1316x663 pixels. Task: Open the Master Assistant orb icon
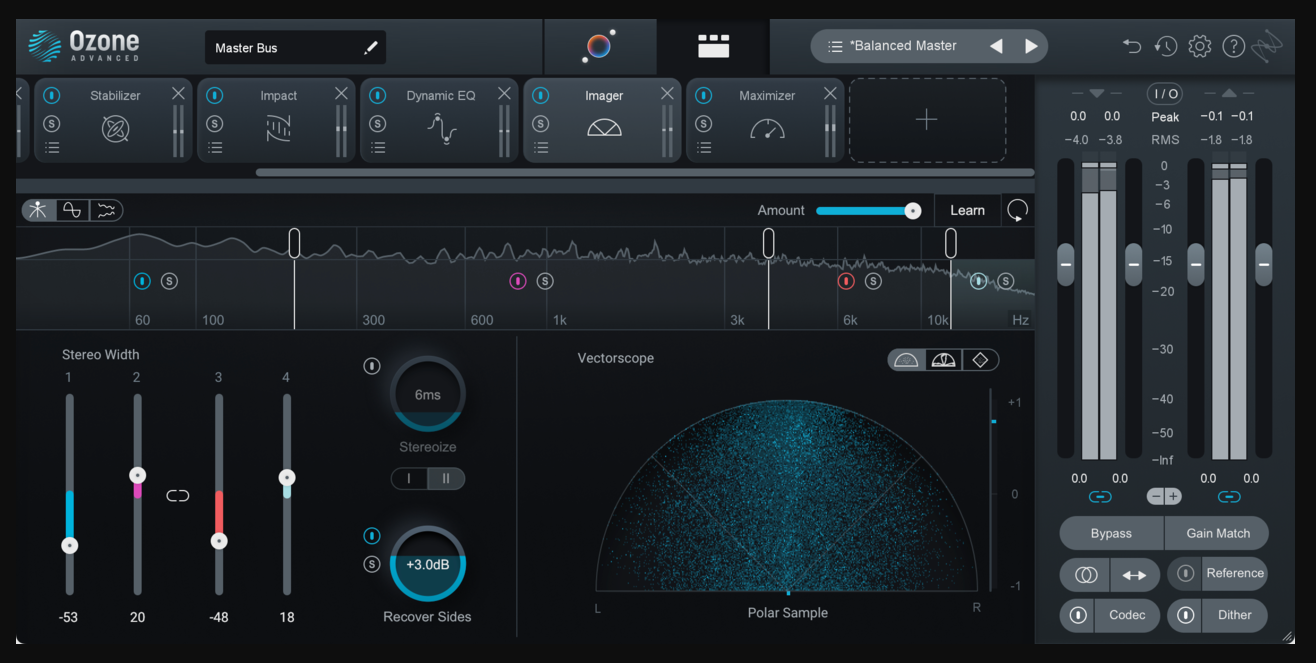[598, 47]
